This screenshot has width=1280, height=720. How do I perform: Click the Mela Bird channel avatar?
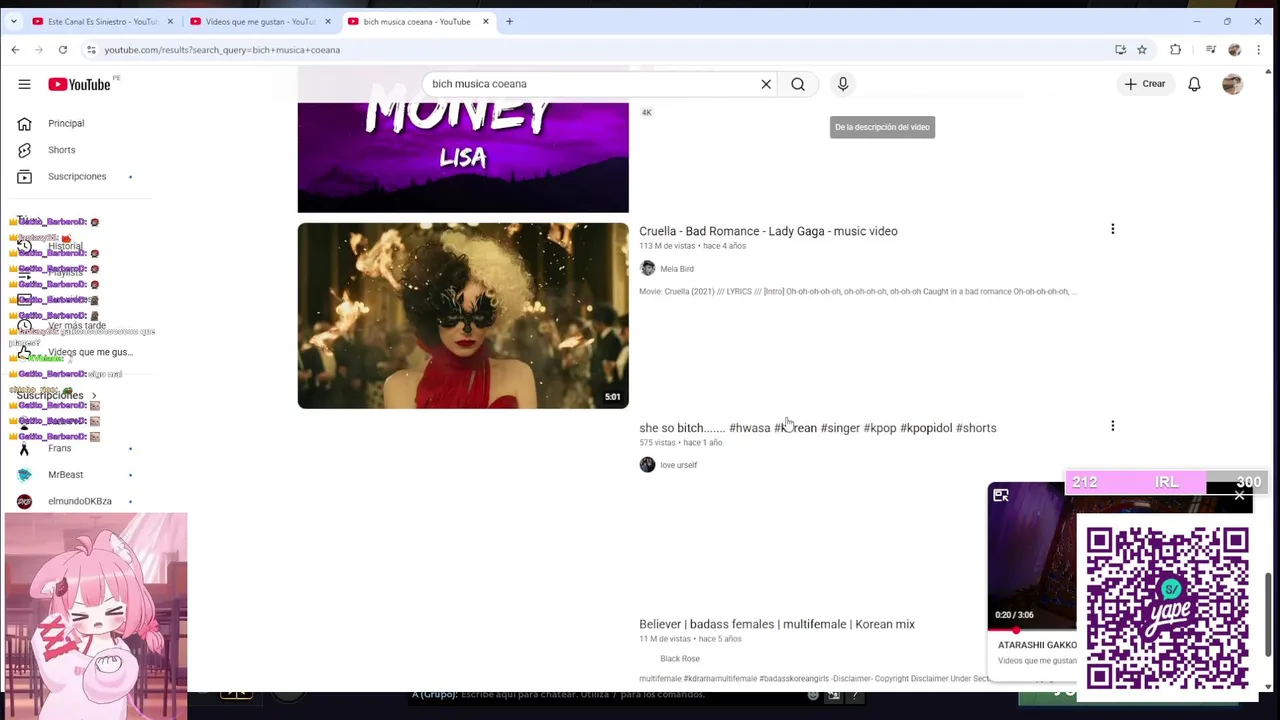647,268
